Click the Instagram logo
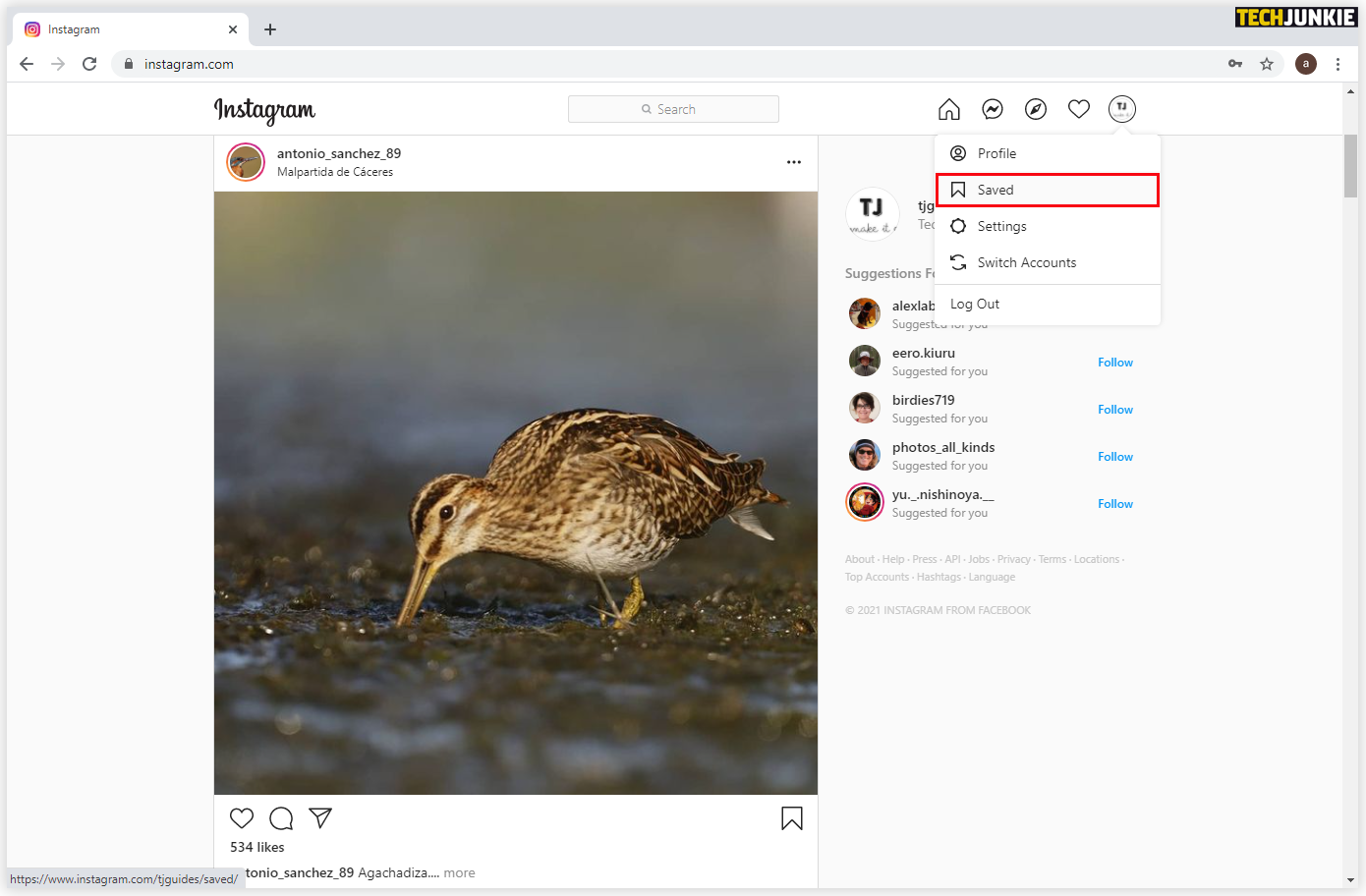This screenshot has width=1366, height=896. (264, 111)
